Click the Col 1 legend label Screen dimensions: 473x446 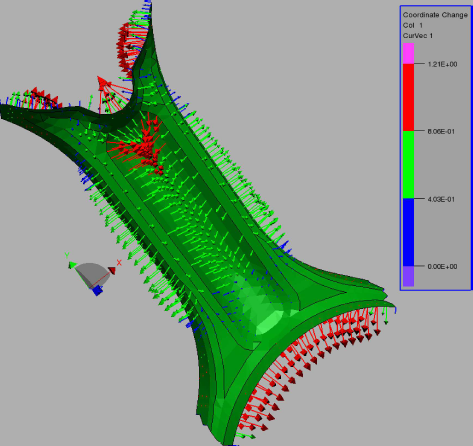(x=413, y=25)
